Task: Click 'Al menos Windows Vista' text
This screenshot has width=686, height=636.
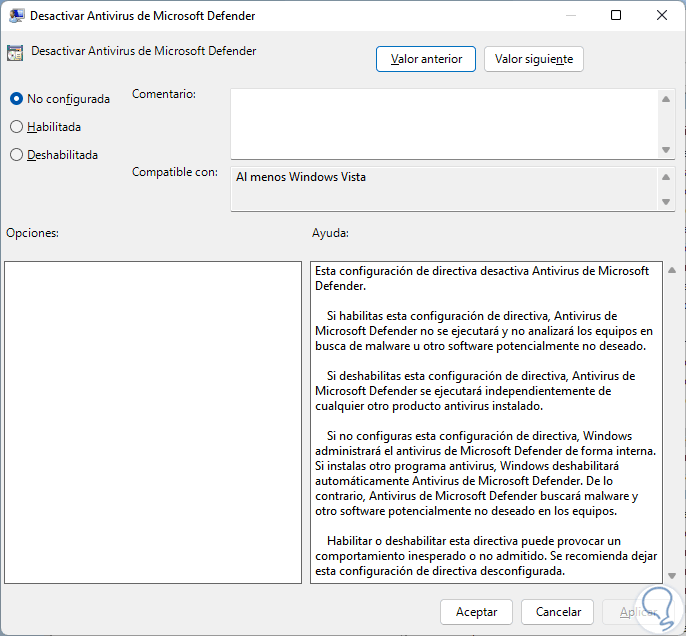Action: tap(301, 177)
